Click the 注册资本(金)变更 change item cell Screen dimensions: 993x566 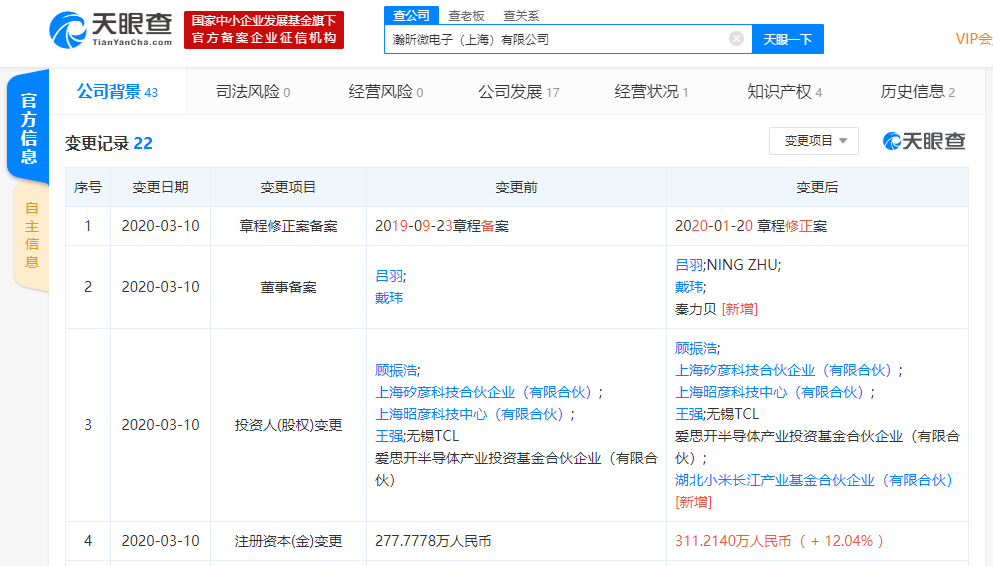click(288, 541)
